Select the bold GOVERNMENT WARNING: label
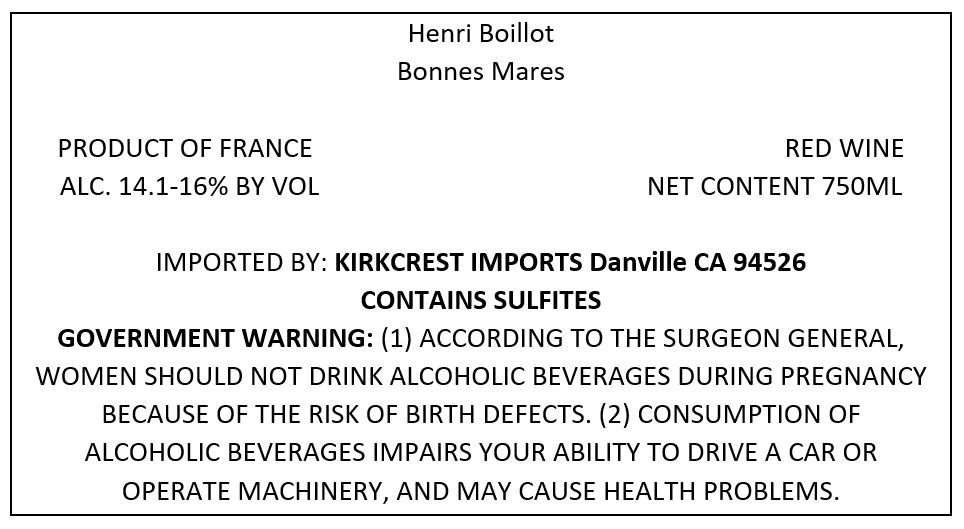The image size is (964, 529). (x=215, y=339)
